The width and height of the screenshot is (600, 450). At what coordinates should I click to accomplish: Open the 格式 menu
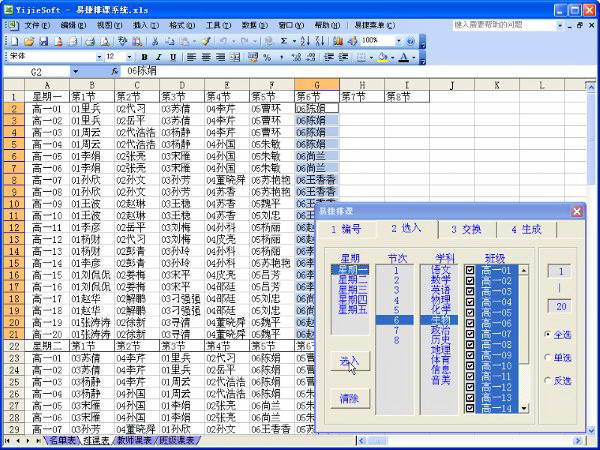coord(181,24)
